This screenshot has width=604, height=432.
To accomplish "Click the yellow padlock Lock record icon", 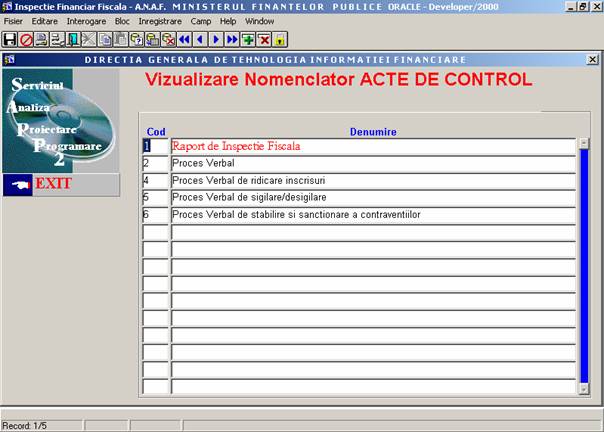I will [x=280, y=40].
